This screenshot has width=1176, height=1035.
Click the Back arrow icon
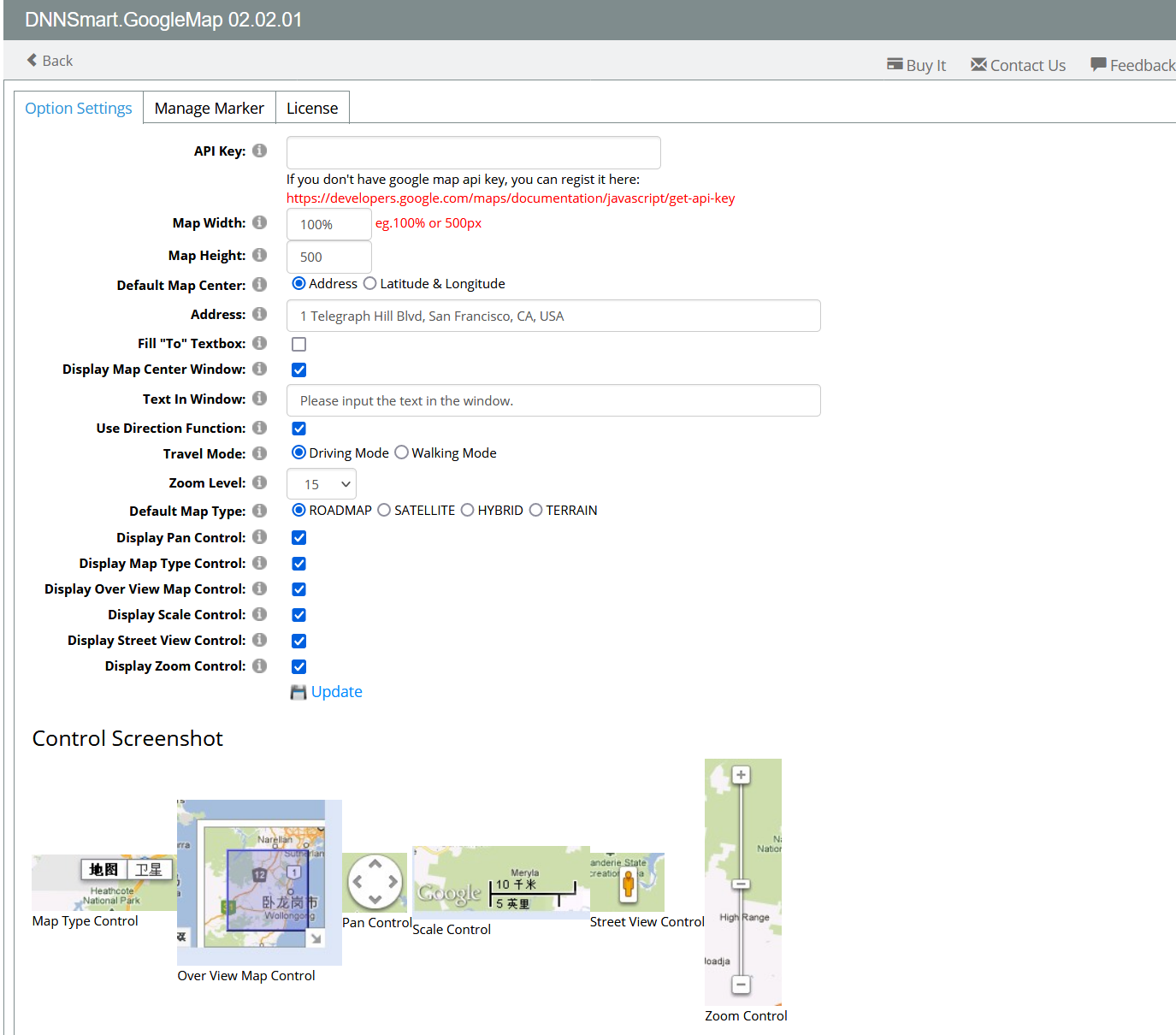(x=32, y=60)
